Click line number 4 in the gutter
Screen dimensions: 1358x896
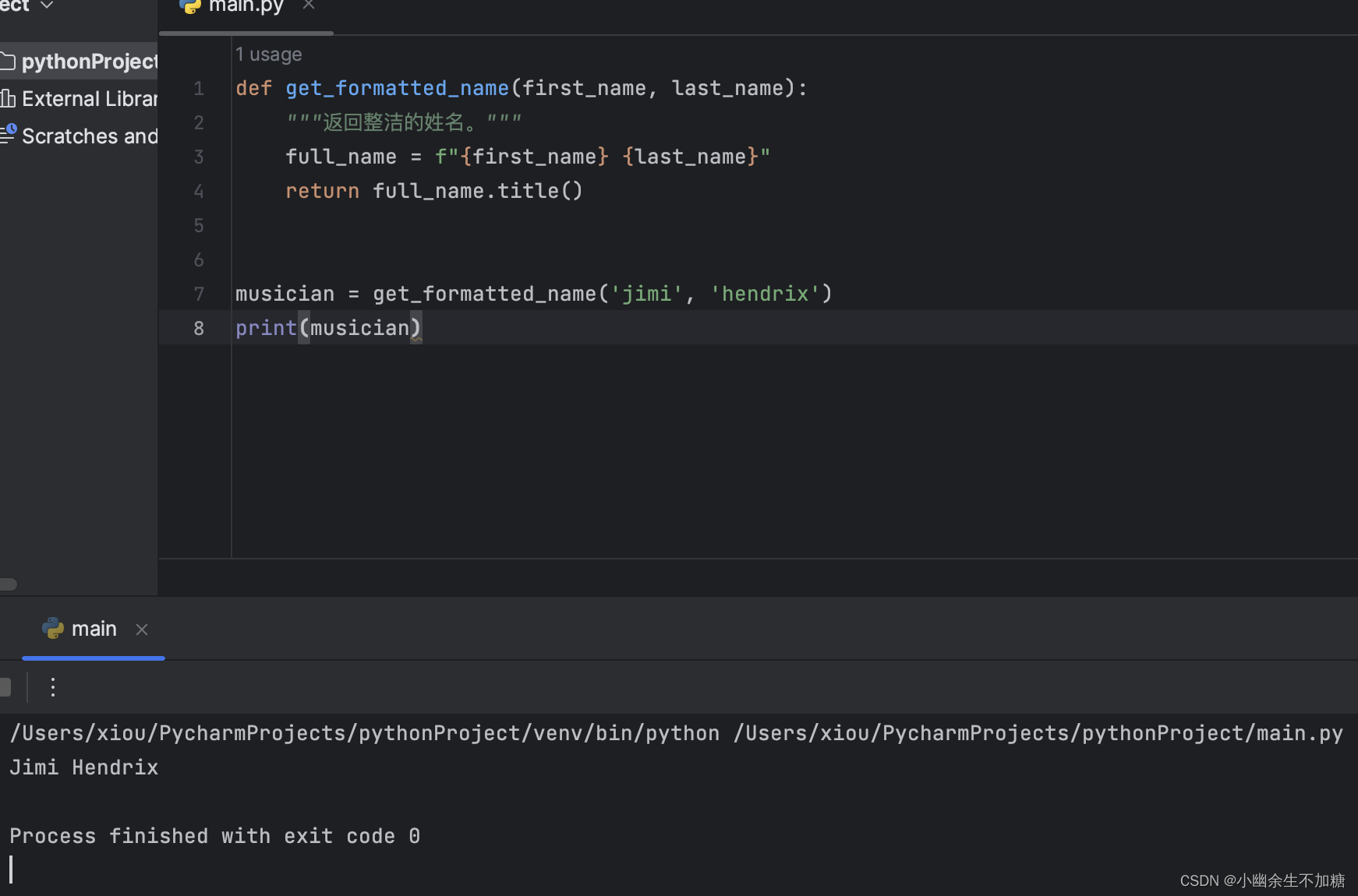pos(199,192)
